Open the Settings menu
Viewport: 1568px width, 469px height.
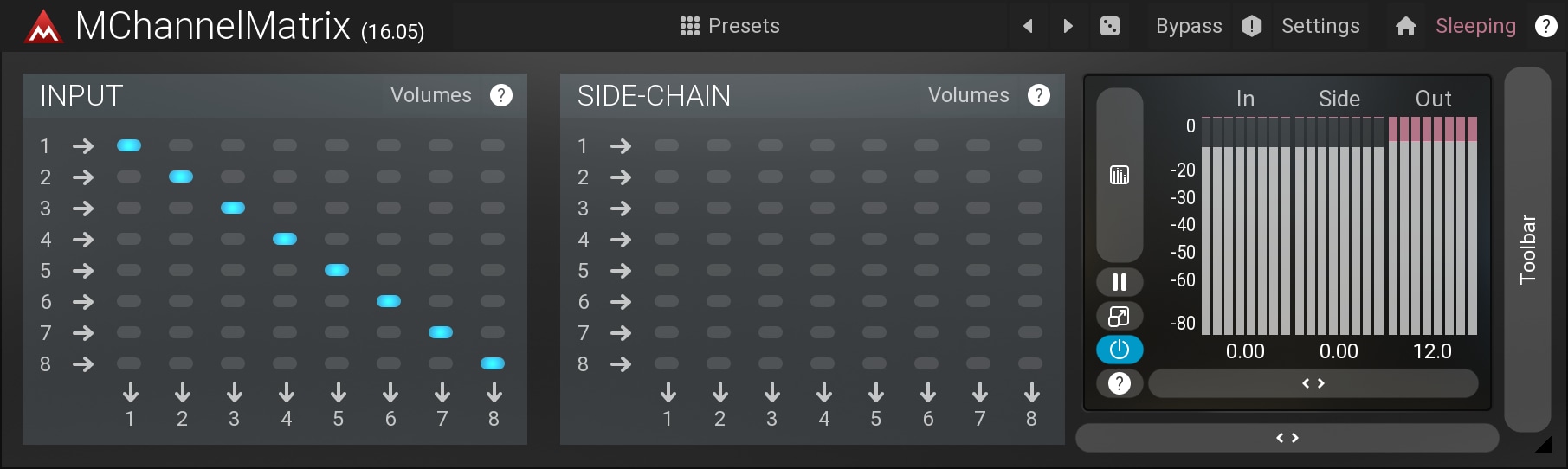coord(1320,26)
